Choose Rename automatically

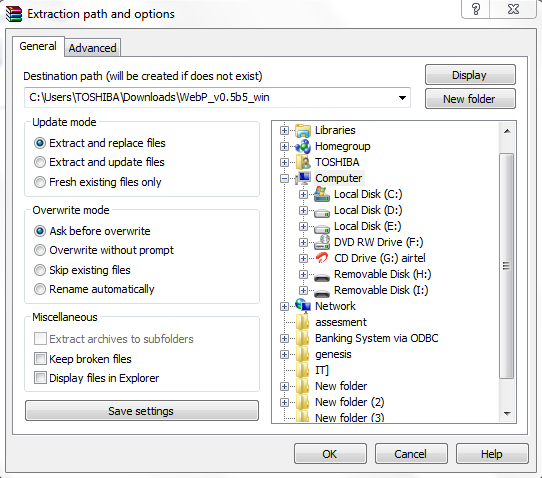tap(40, 289)
